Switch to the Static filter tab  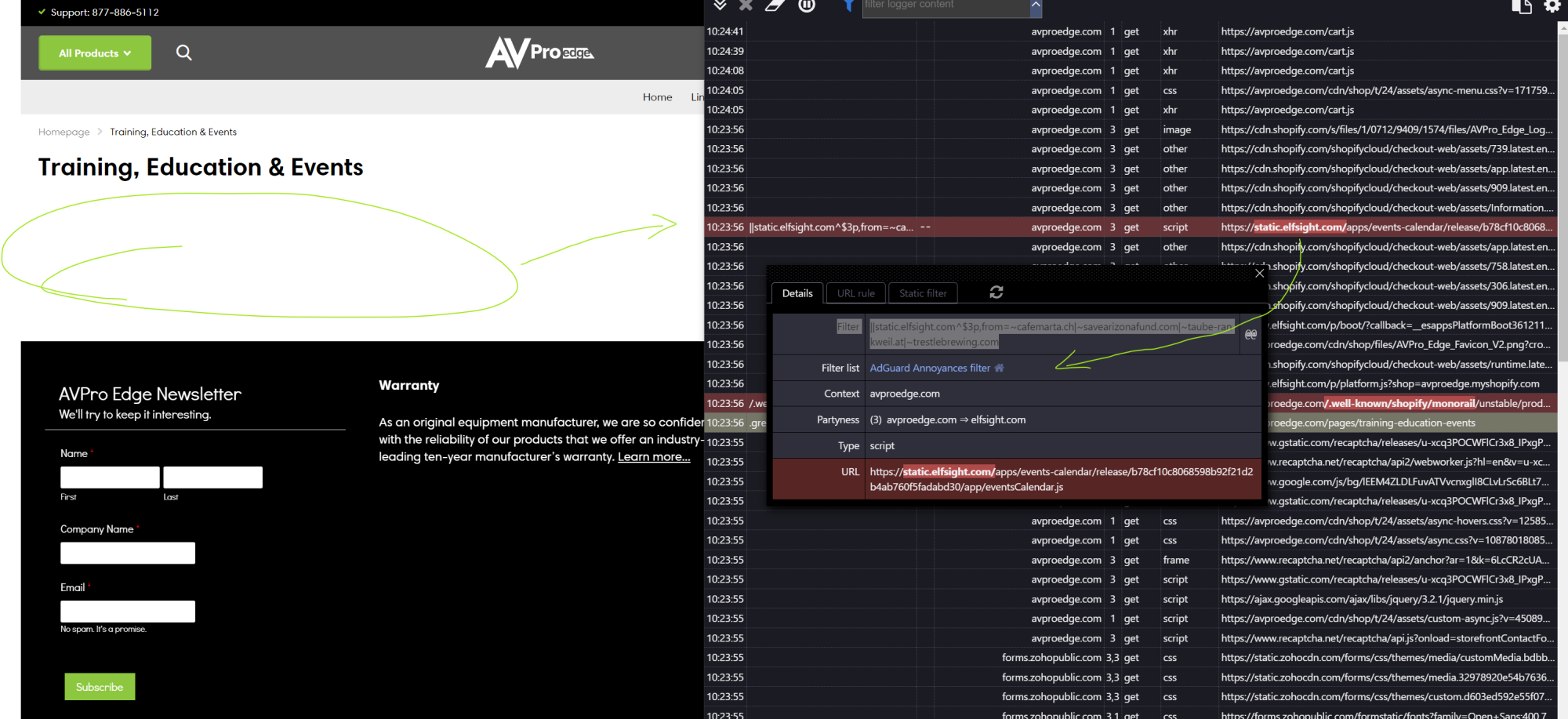[922, 292]
